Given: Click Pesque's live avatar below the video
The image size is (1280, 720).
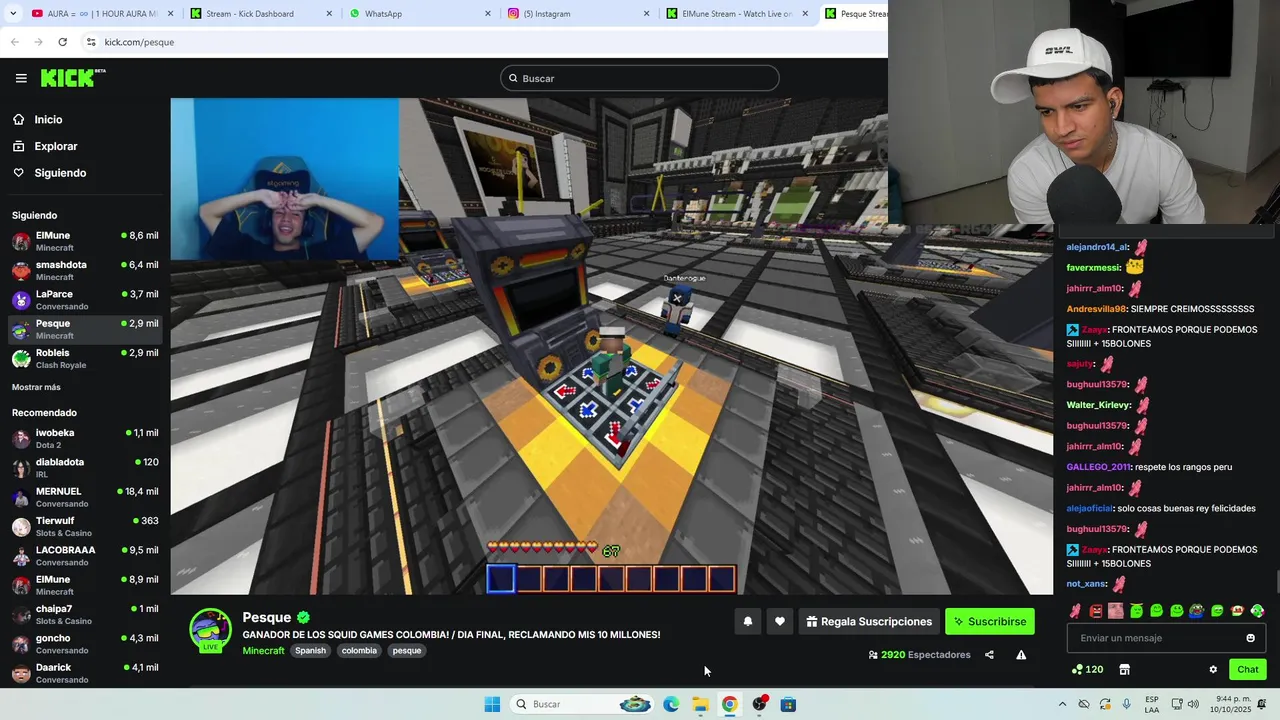Looking at the screenshot, I should tap(210, 630).
